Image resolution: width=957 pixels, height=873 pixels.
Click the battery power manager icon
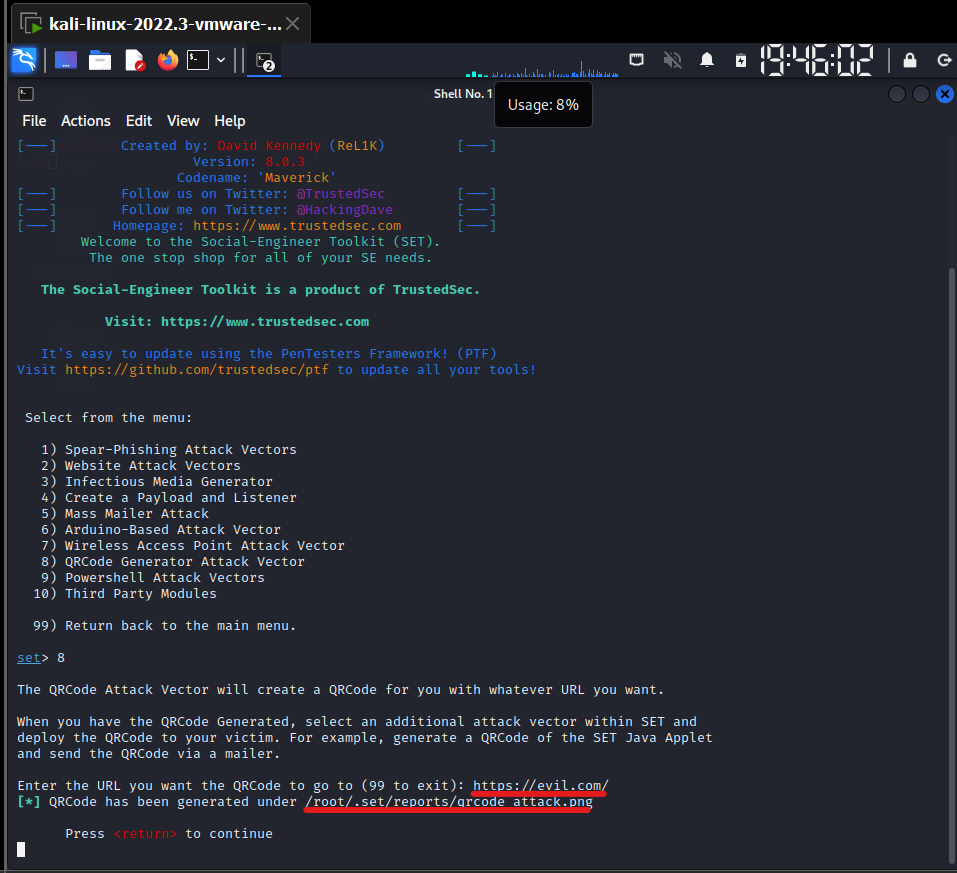[740, 60]
